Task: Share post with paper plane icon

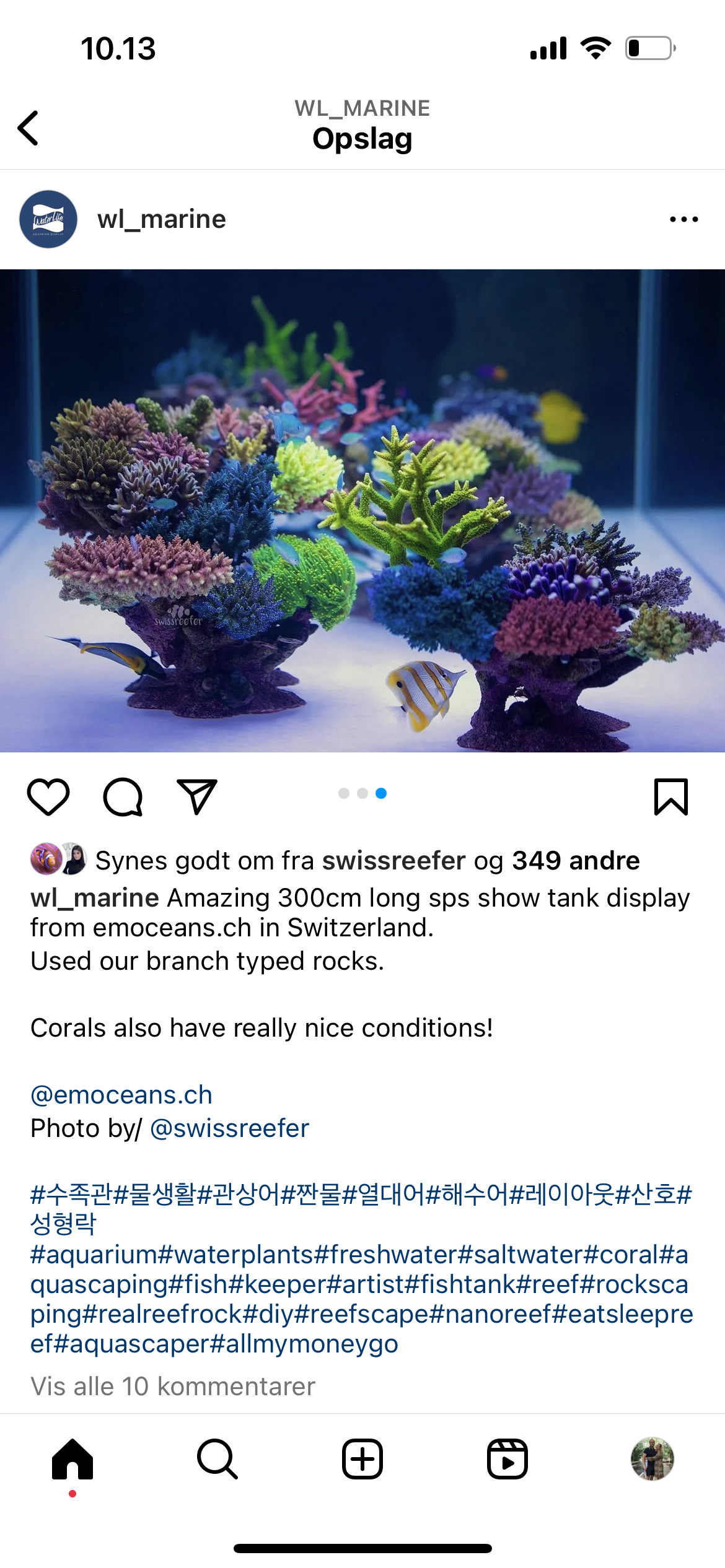Action: [x=197, y=796]
